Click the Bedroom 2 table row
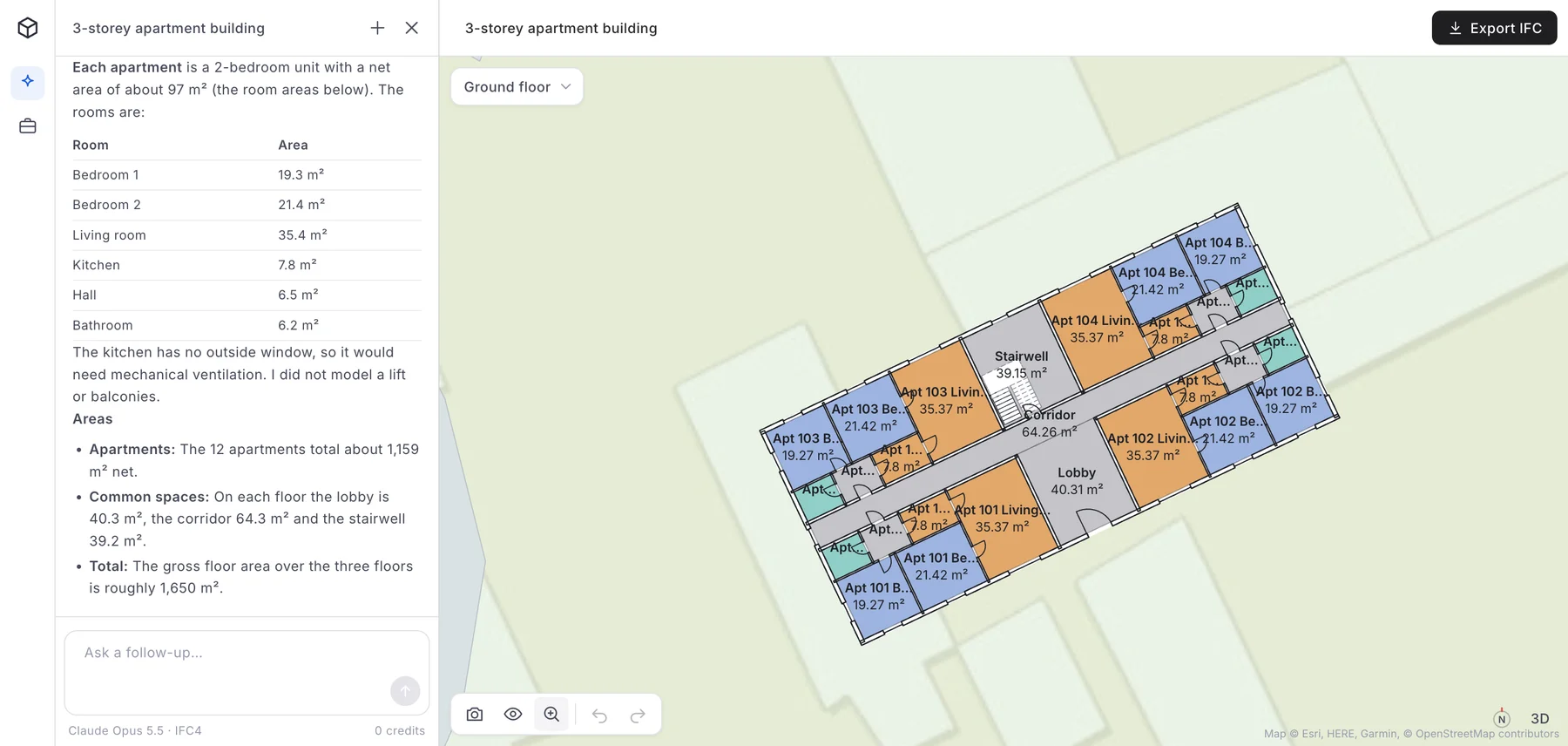 [247, 205]
